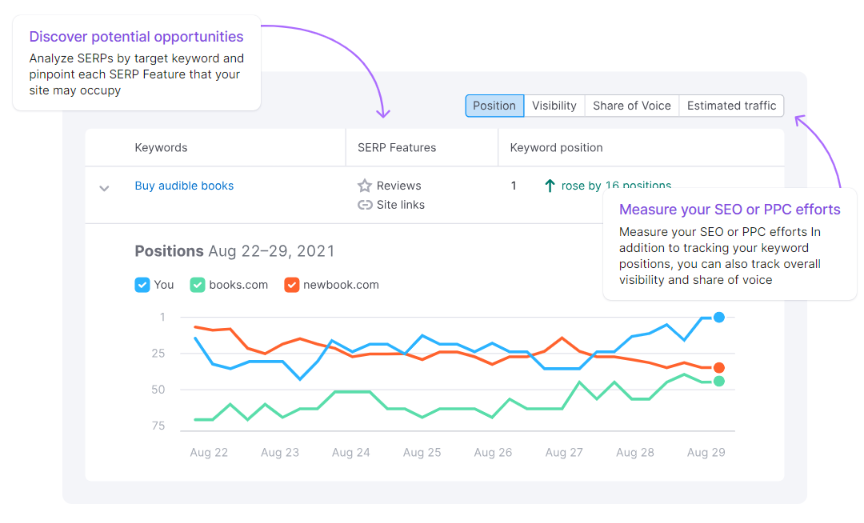864x523 pixels.
Task: Click the Site links chain icon
Action: [365, 205]
